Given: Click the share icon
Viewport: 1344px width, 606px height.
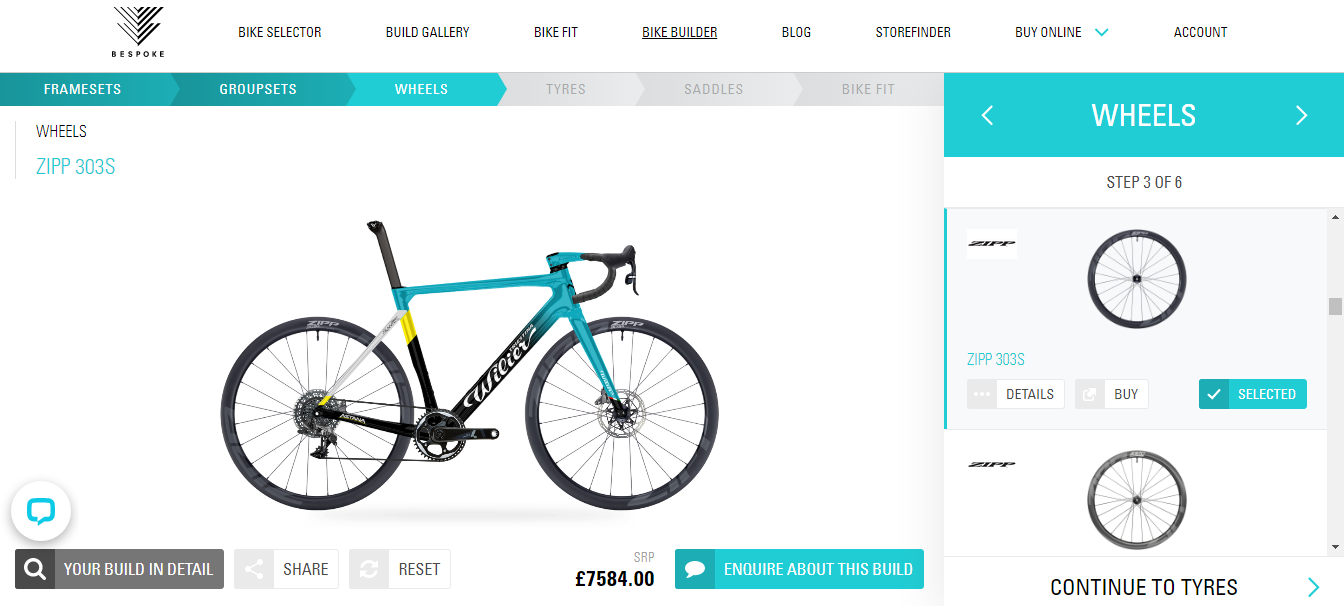Looking at the screenshot, I should click(254, 569).
